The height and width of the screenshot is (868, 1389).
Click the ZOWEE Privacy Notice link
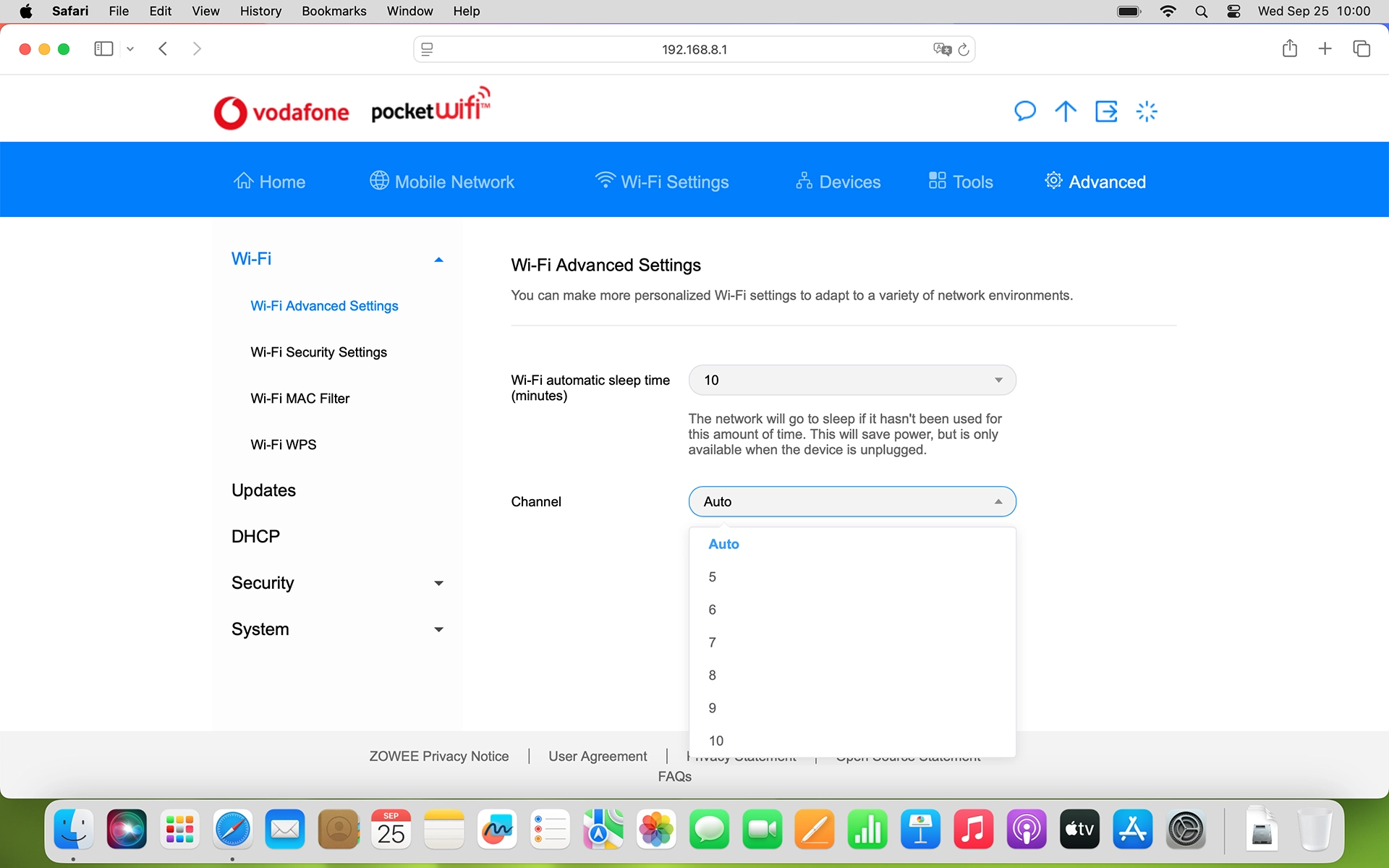438,756
